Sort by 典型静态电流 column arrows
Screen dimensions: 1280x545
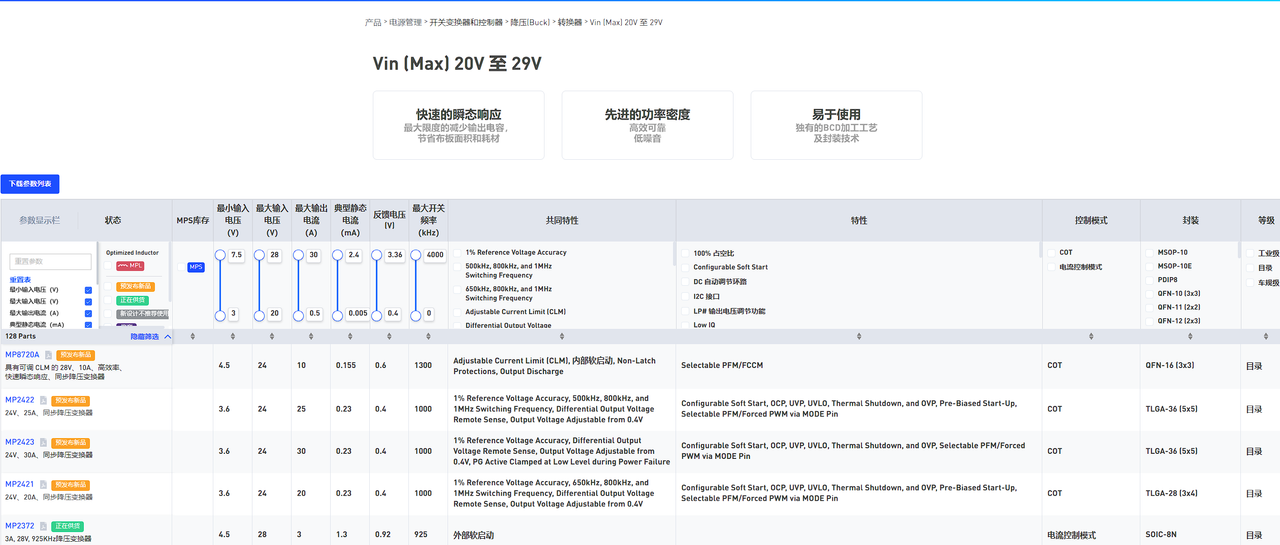[x=350, y=337]
